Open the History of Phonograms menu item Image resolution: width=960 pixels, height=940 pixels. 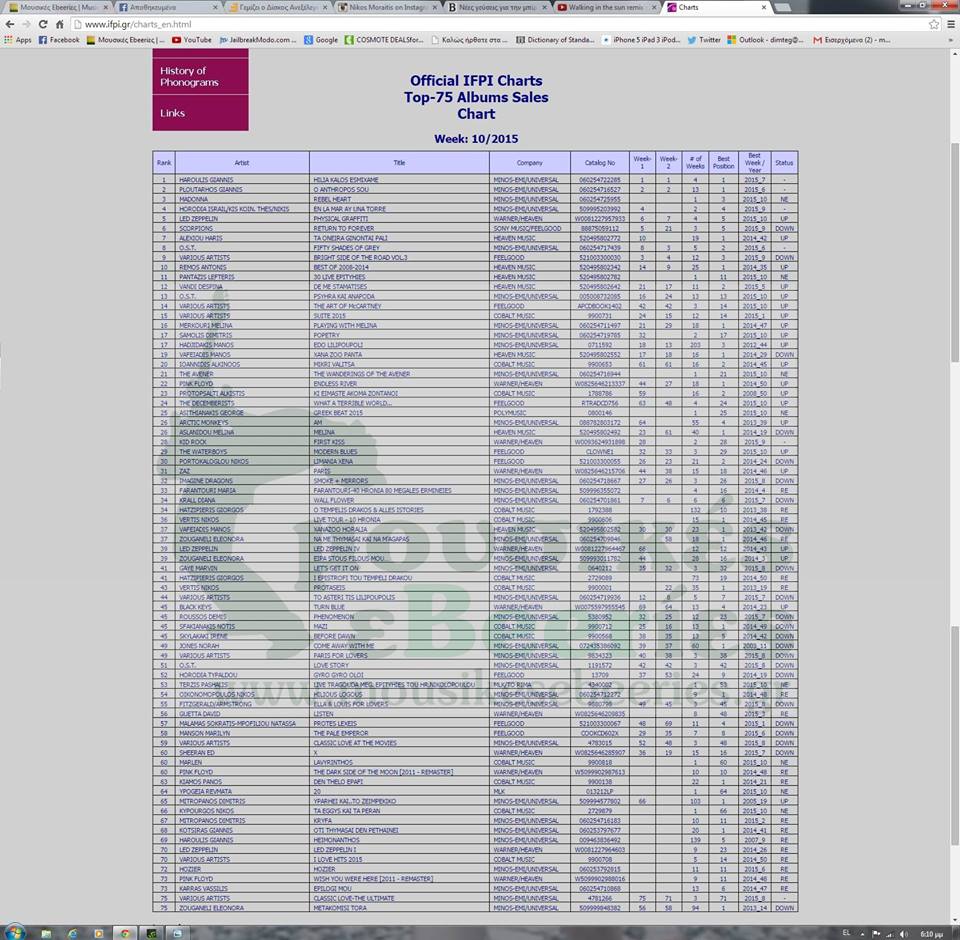tap(200, 77)
